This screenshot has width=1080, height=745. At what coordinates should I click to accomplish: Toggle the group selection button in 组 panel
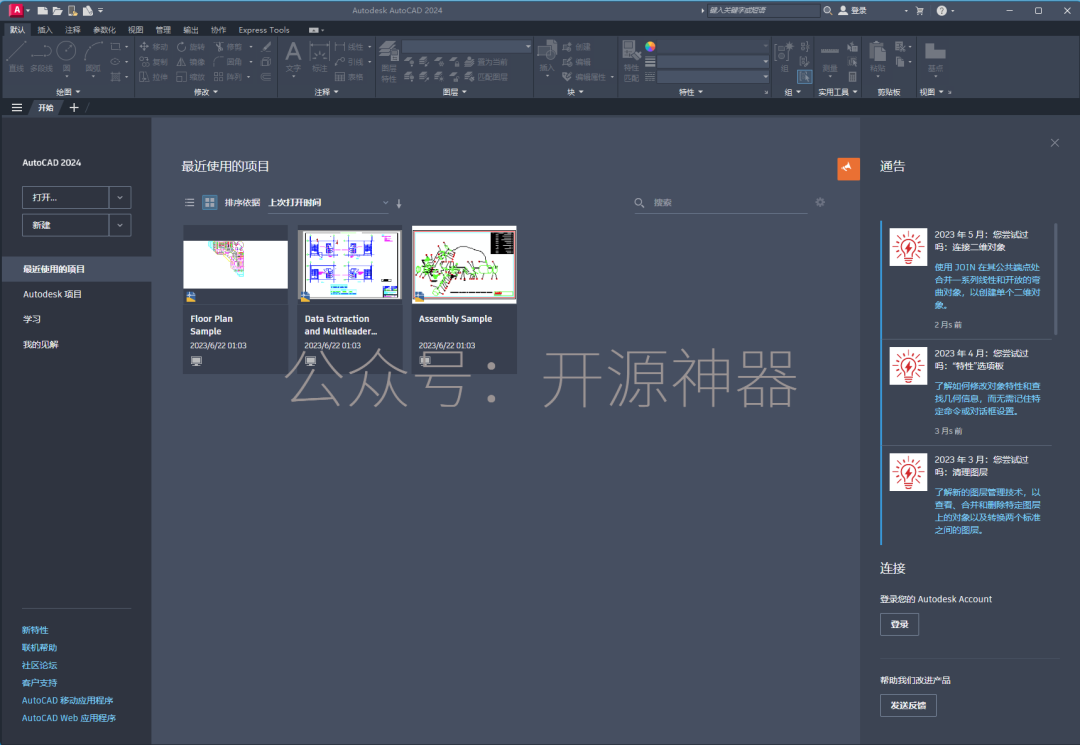804,76
